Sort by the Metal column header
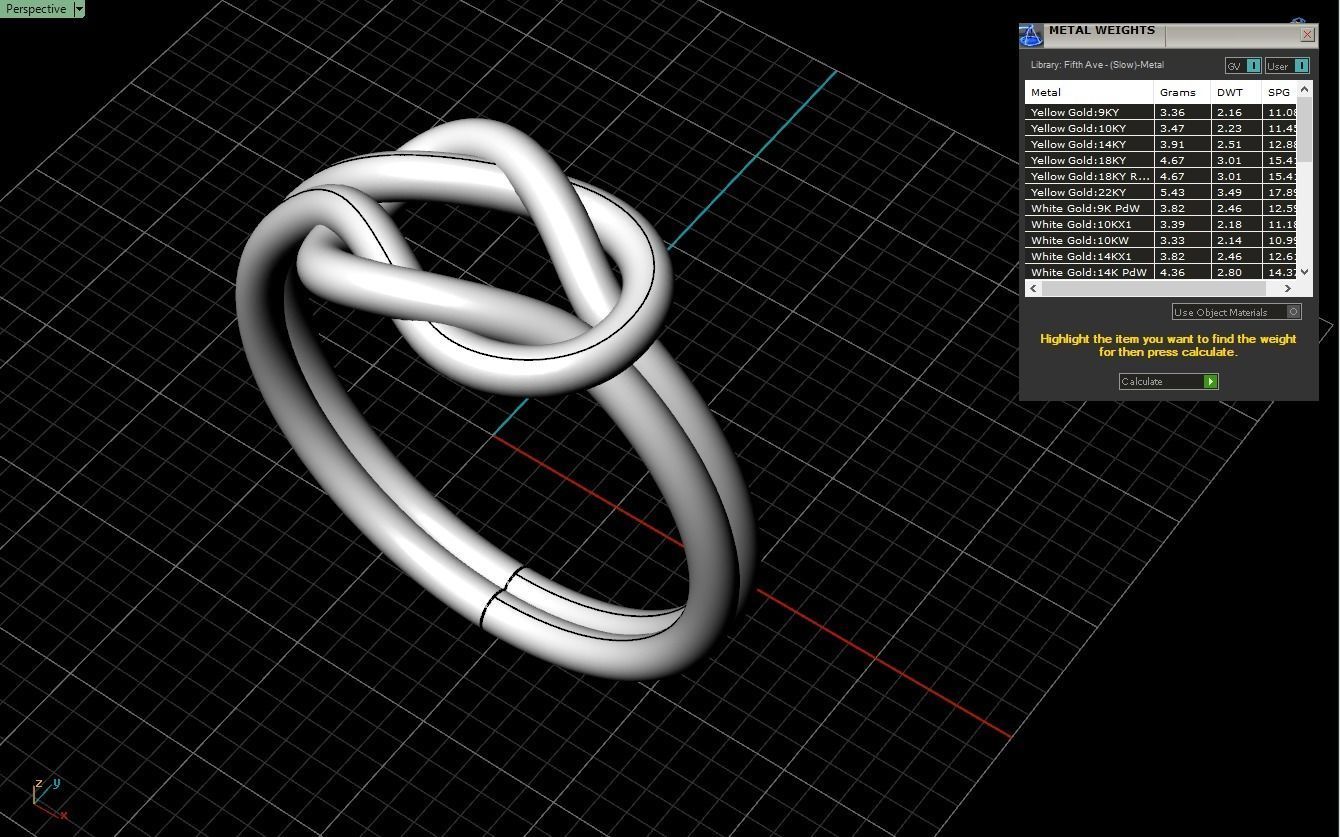The image size is (1340, 837). [1089, 92]
